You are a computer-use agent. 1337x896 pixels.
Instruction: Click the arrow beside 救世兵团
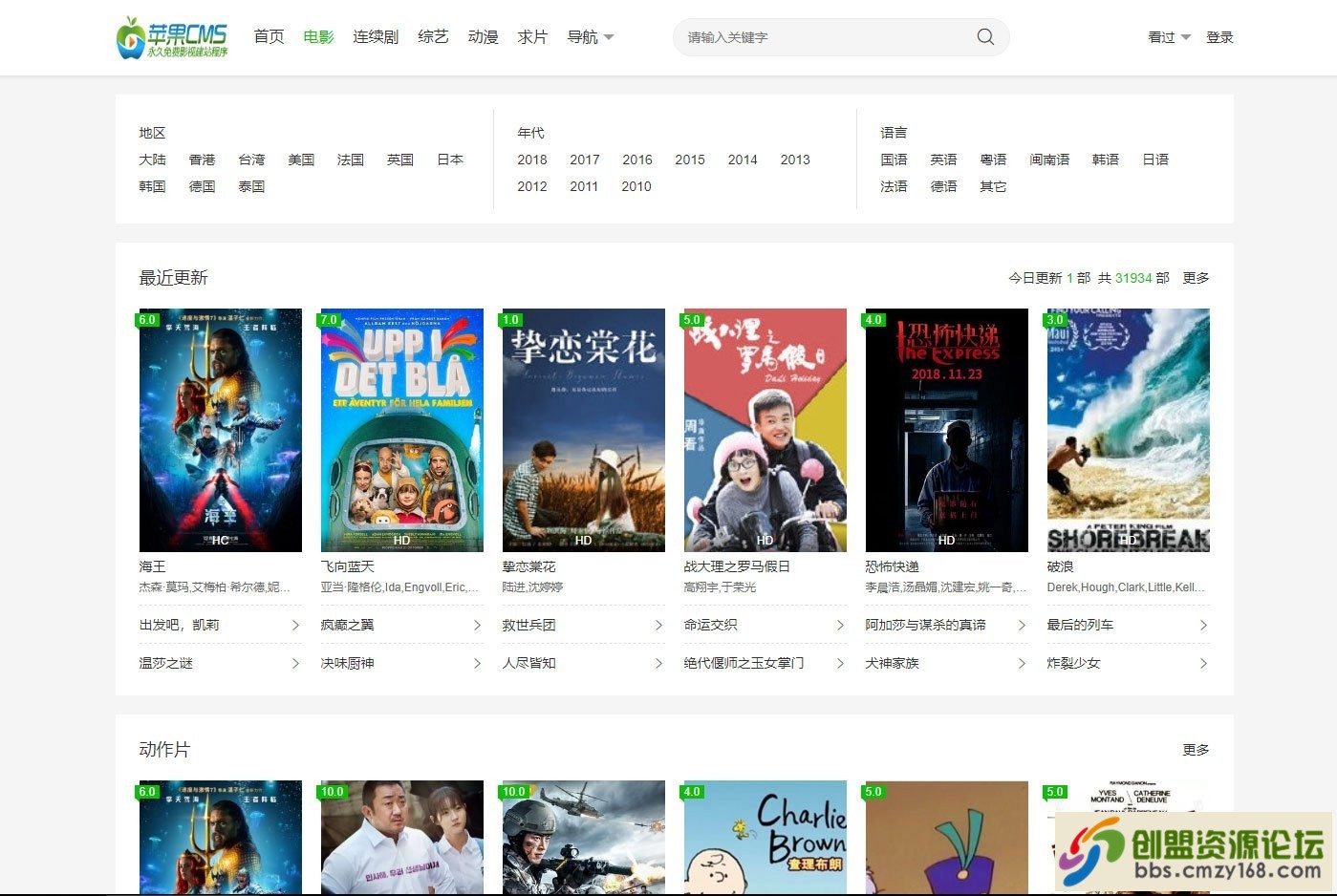point(658,625)
